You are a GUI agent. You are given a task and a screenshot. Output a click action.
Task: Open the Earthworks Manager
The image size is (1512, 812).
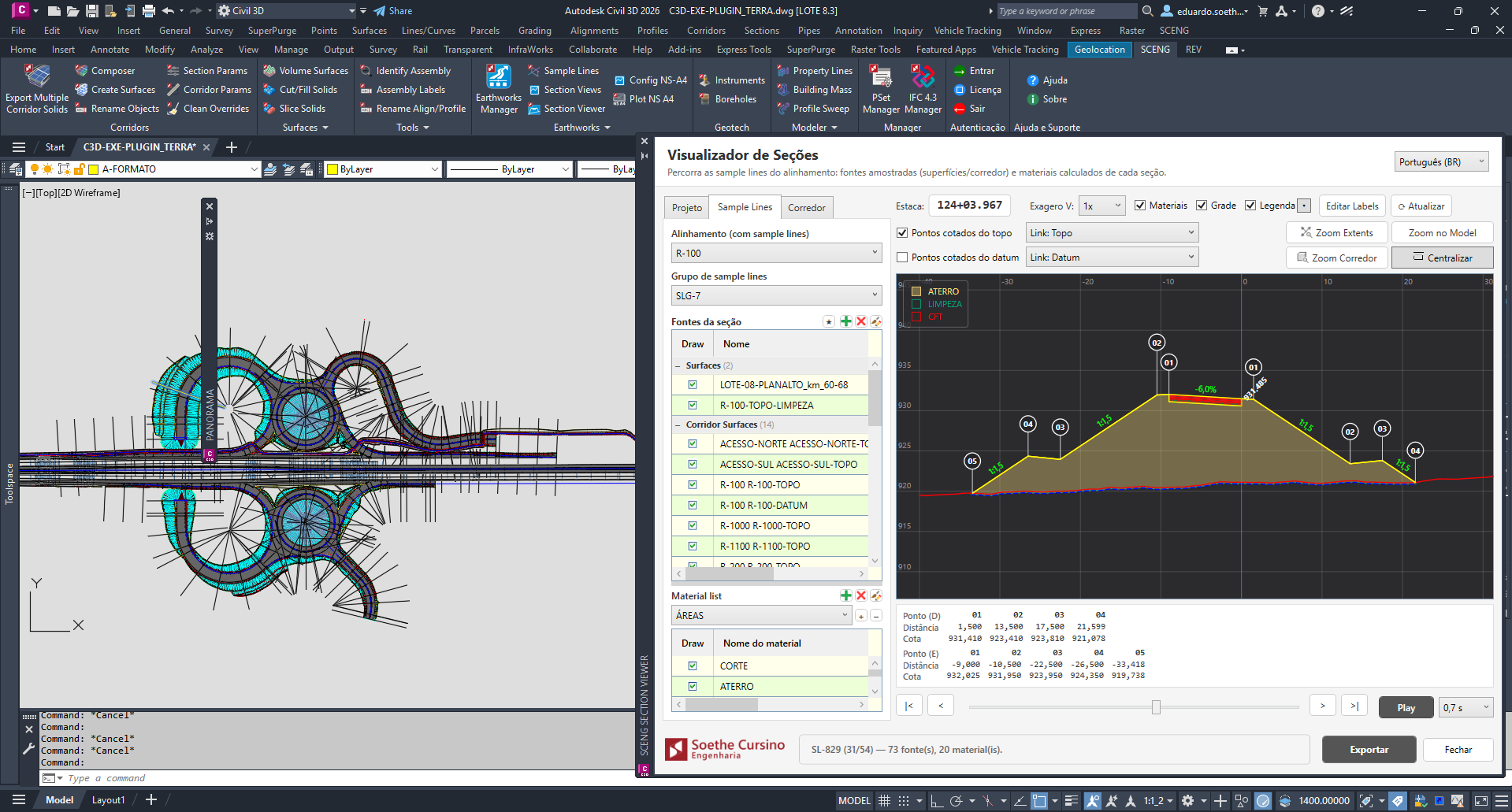pos(499,90)
